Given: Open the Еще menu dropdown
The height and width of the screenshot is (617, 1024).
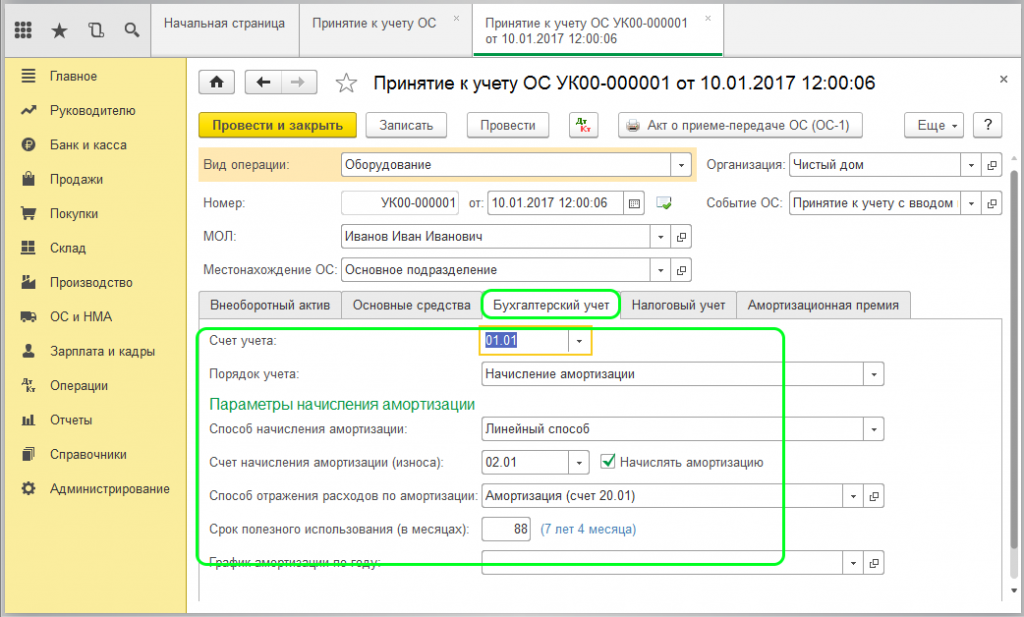Looking at the screenshot, I should (x=934, y=125).
